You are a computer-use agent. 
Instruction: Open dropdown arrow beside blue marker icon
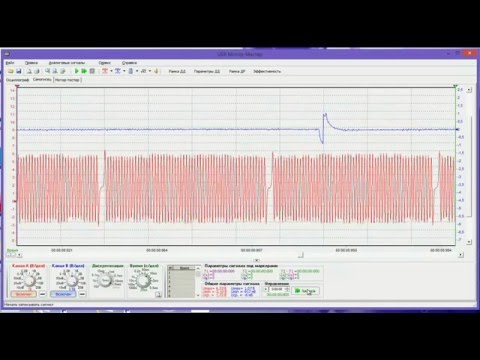point(124,71)
